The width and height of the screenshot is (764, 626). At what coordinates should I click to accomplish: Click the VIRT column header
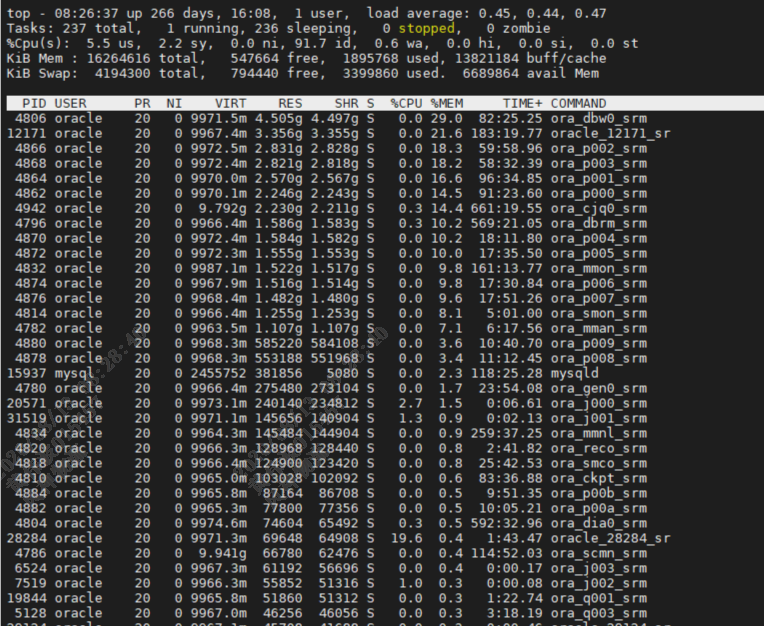[x=230, y=103]
